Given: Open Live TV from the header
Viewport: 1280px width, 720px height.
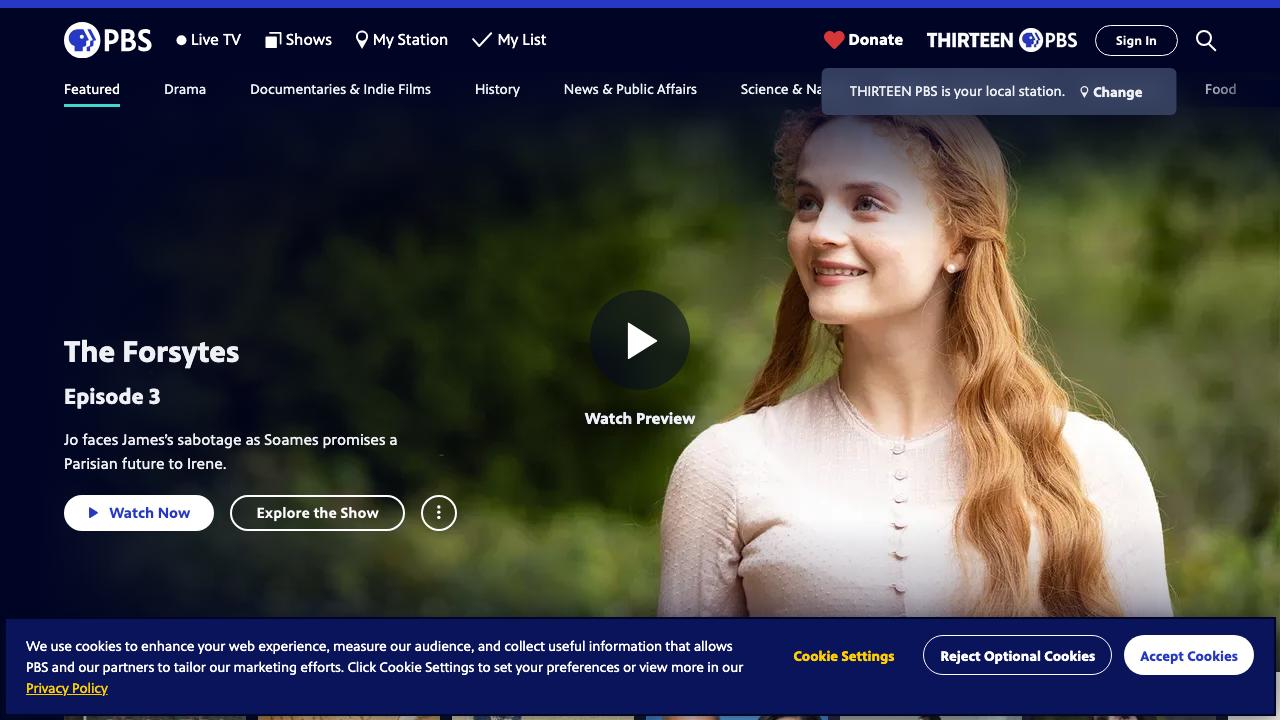Looking at the screenshot, I should 209,40.
